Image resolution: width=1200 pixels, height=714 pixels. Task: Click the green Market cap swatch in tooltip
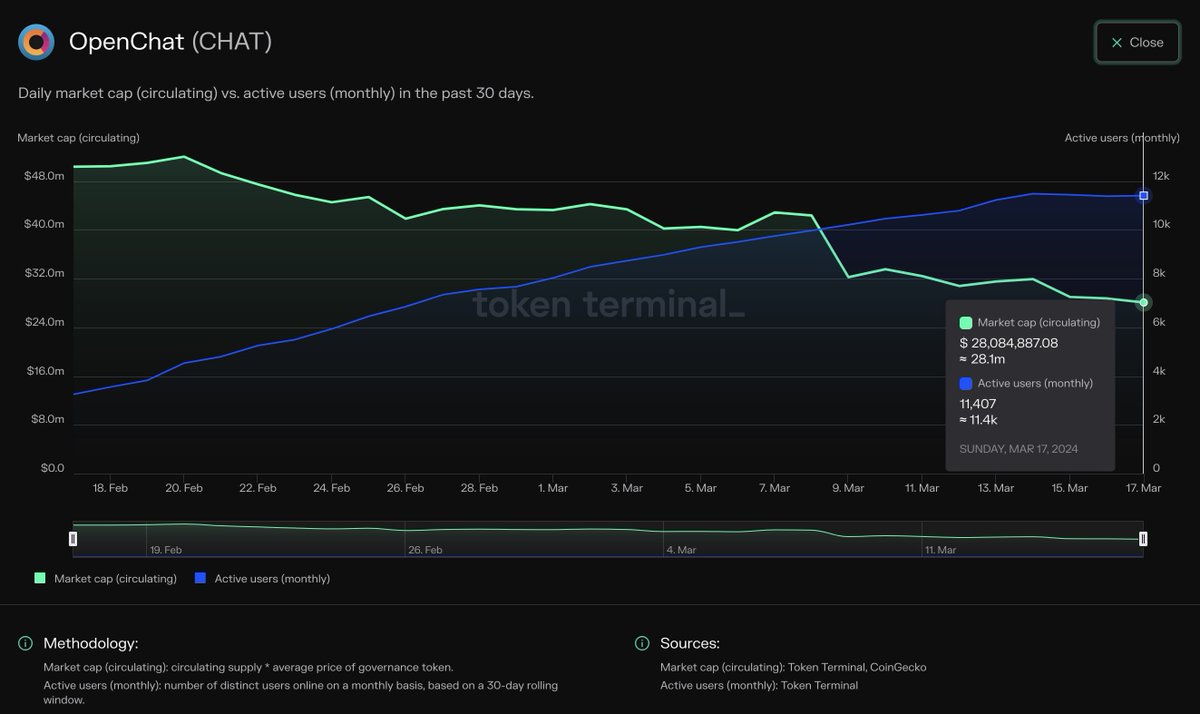pyautogui.click(x=966, y=323)
